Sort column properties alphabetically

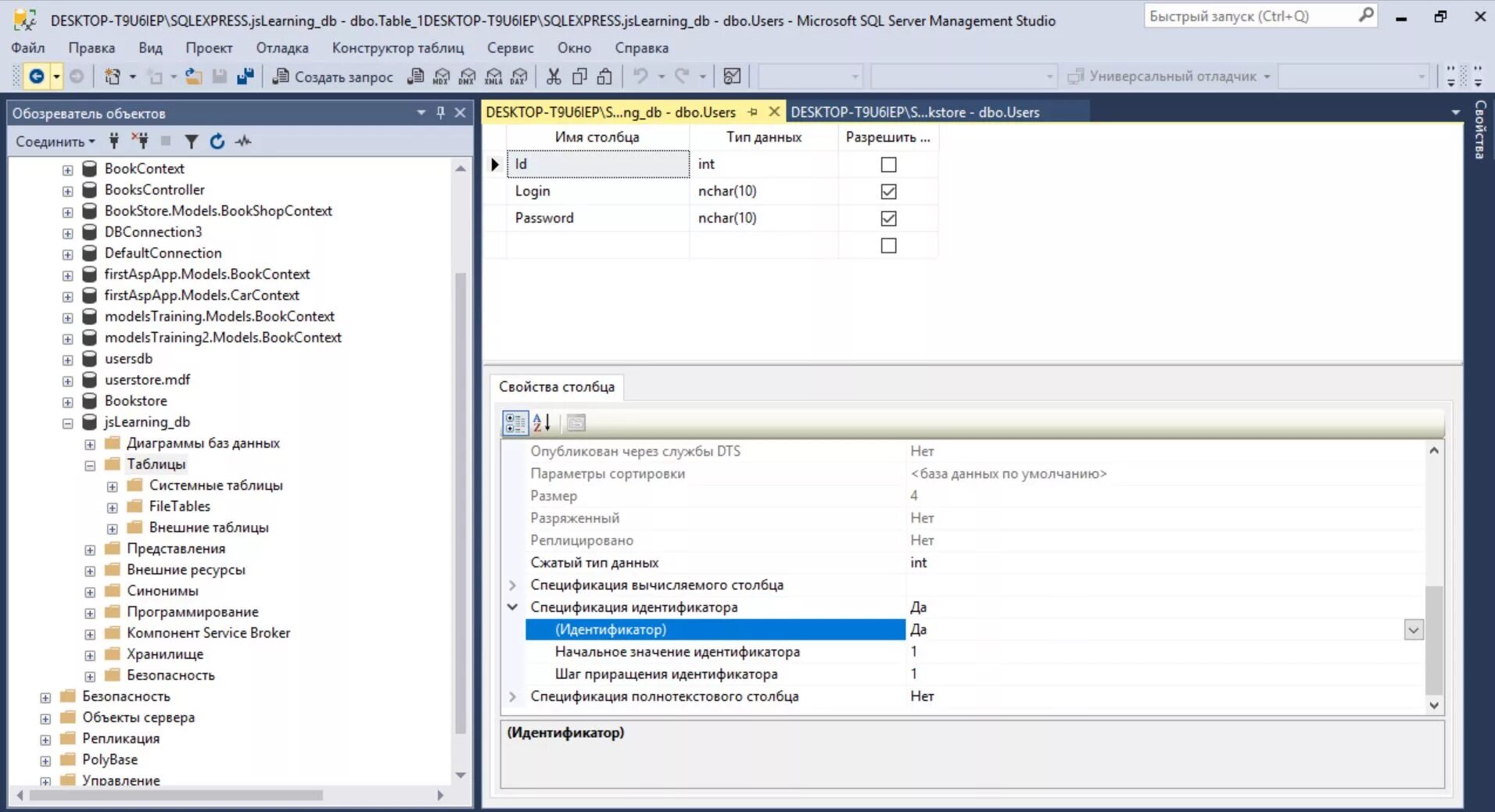[x=542, y=423]
